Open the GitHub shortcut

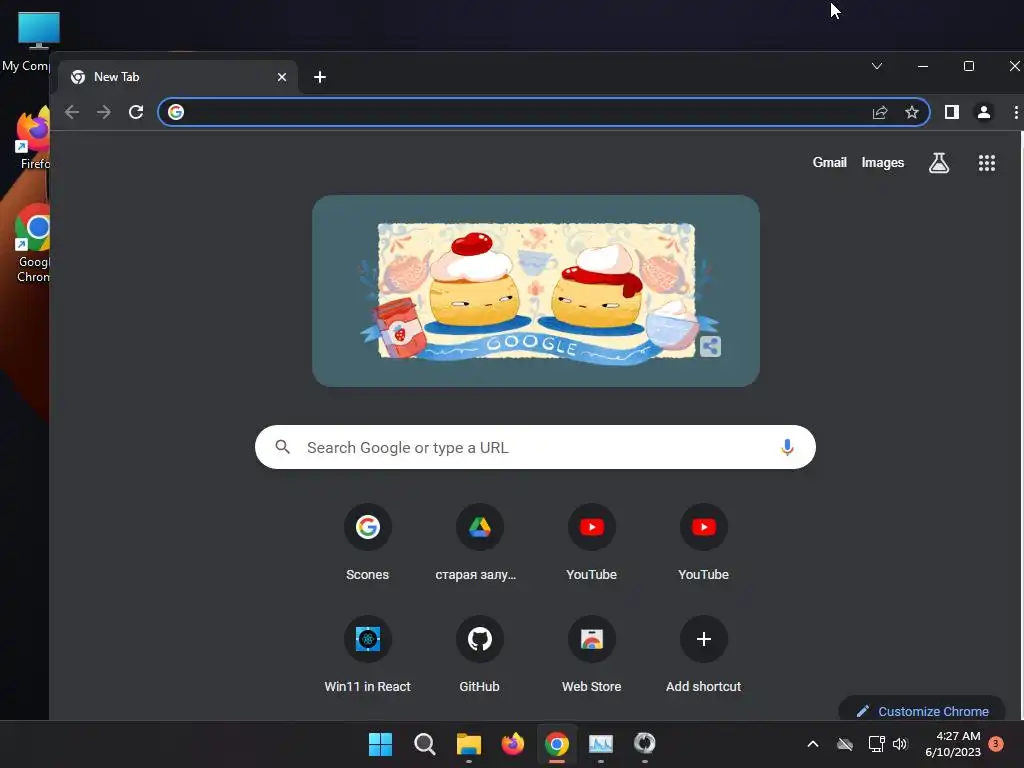[x=479, y=654]
